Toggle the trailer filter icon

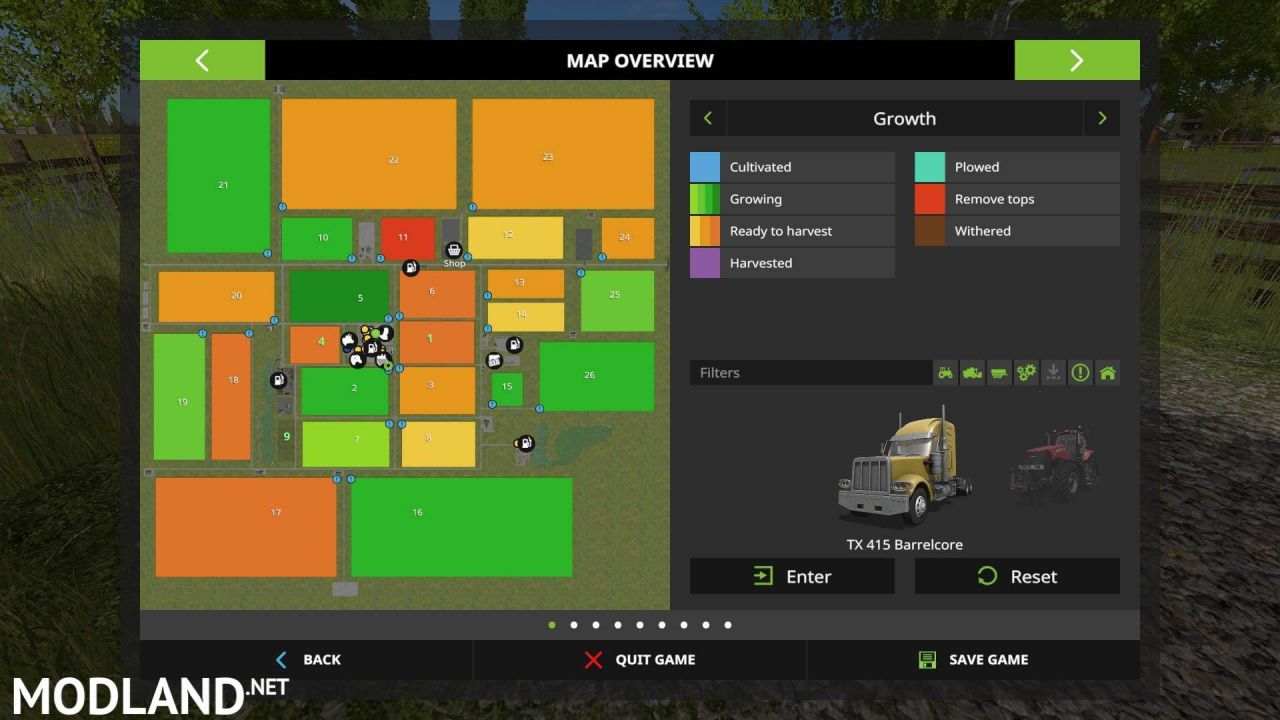[999, 373]
